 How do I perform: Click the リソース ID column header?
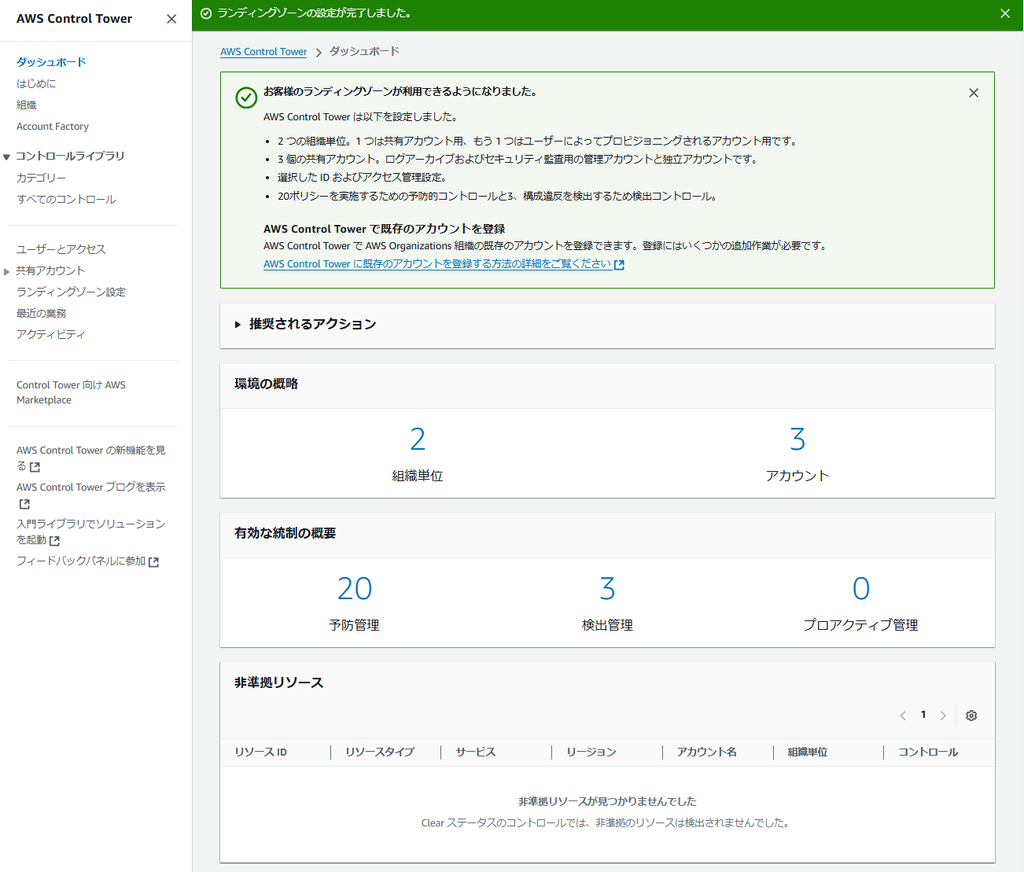click(x=261, y=752)
